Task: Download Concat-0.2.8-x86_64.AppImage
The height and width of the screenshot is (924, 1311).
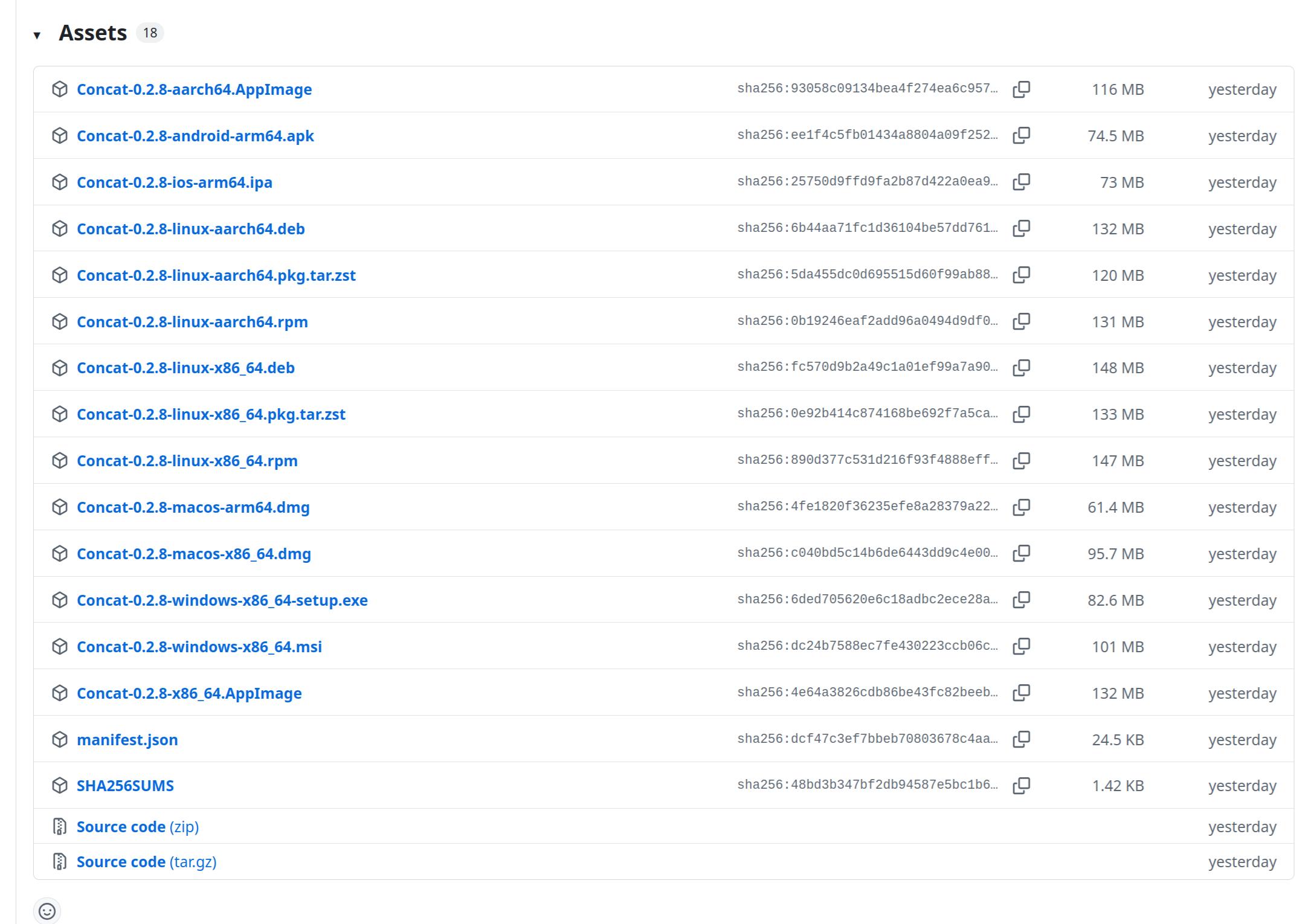Action: [189, 693]
